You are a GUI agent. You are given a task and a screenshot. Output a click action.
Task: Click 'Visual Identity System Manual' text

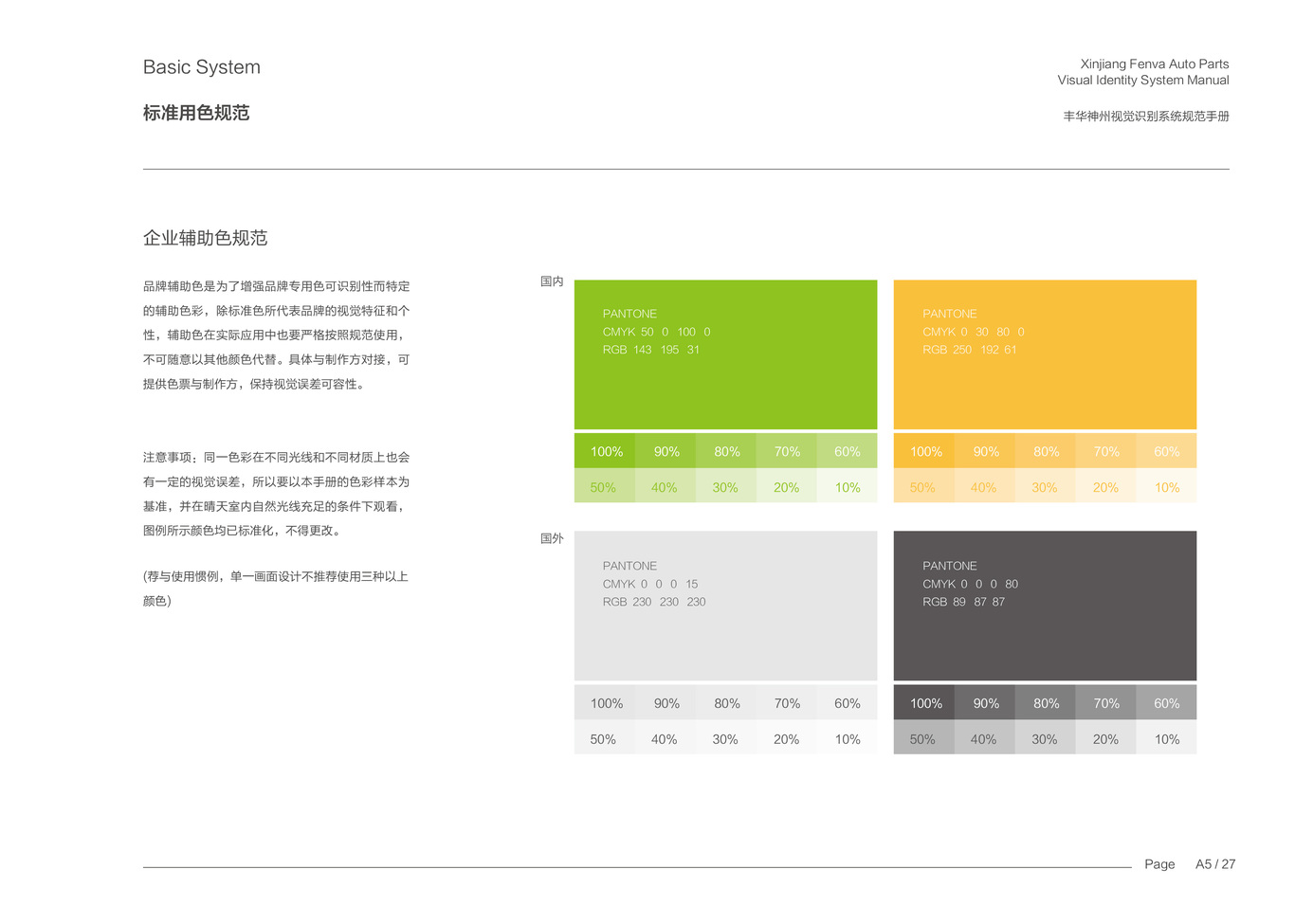[x=1143, y=80]
